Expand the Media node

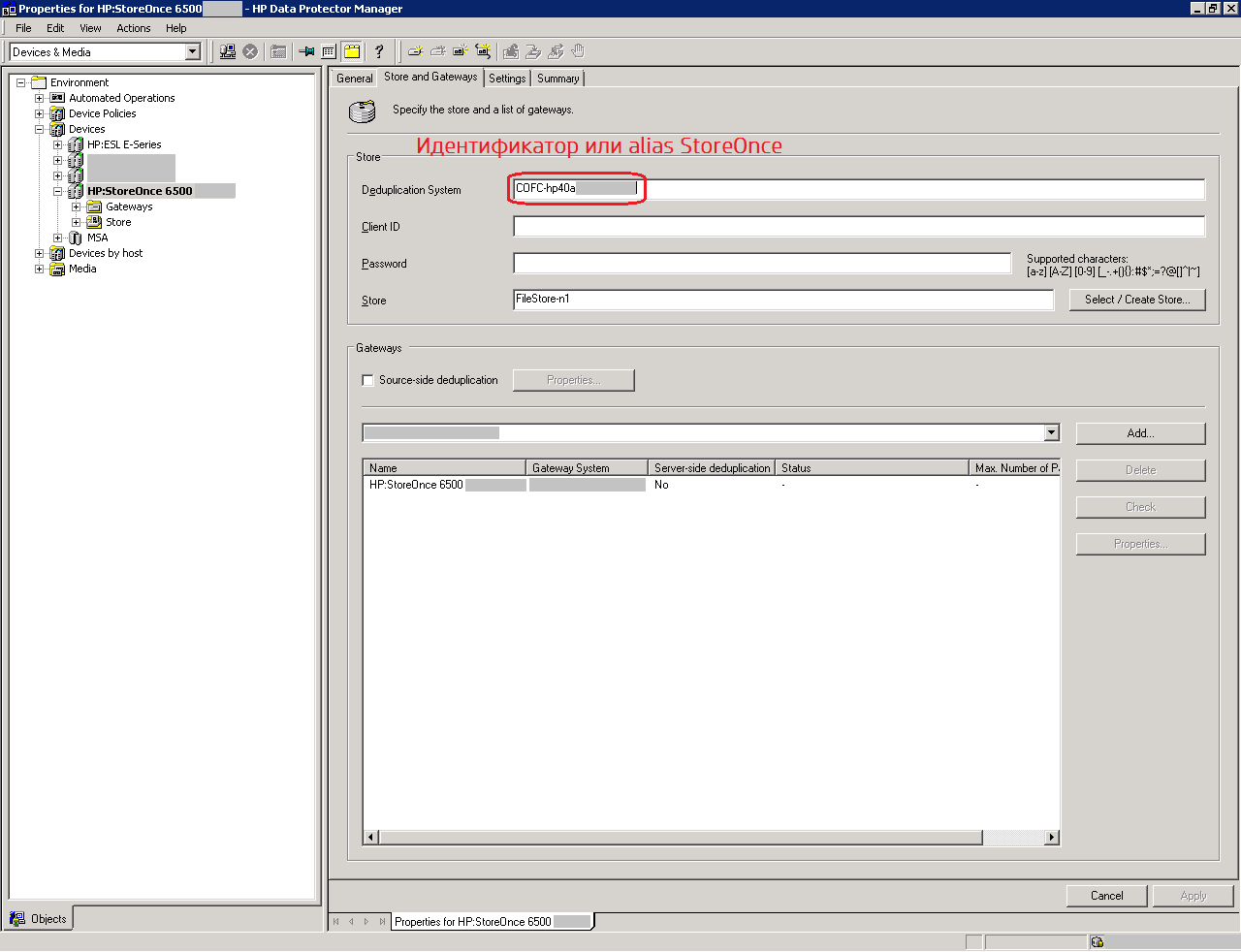click(x=40, y=269)
